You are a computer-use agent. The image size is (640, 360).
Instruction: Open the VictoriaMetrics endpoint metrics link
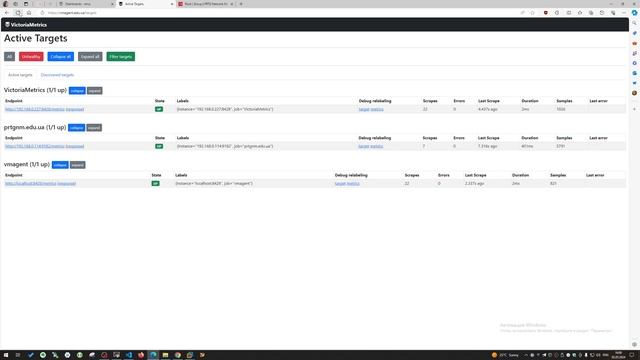coord(35,109)
